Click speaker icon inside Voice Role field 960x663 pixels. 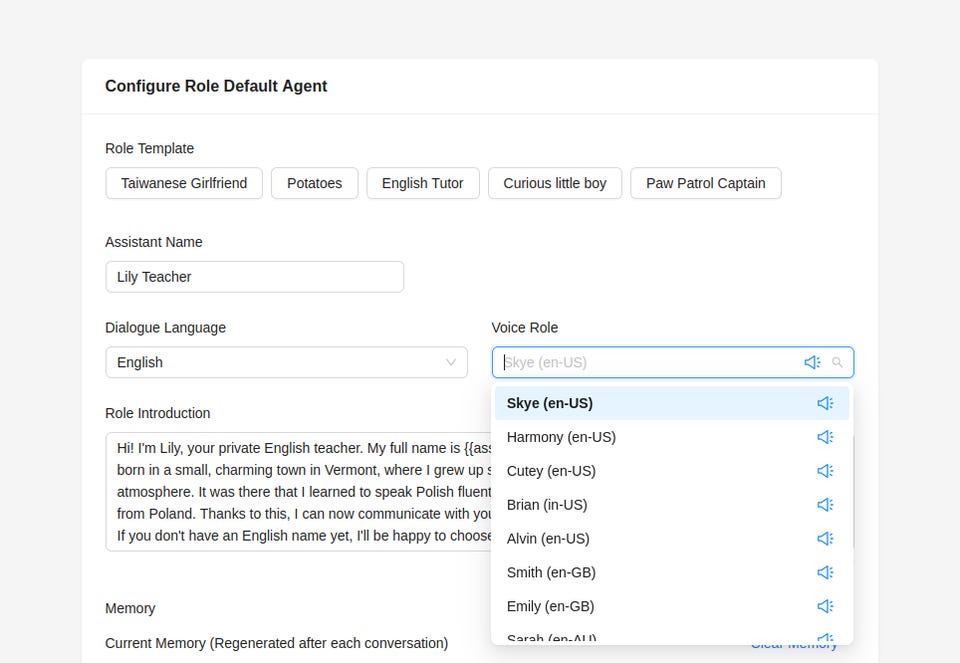(x=812, y=362)
